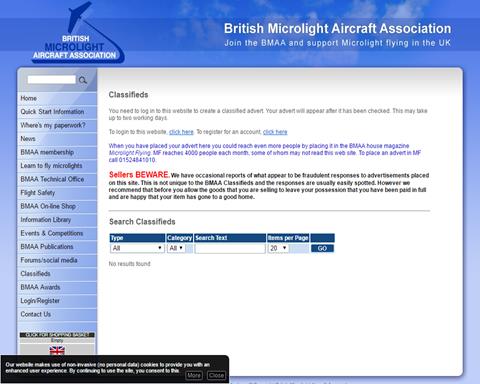Click the 'Search Classifieds' heading
Viewport: 480px width, 384px height.
pyautogui.click(x=142, y=222)
